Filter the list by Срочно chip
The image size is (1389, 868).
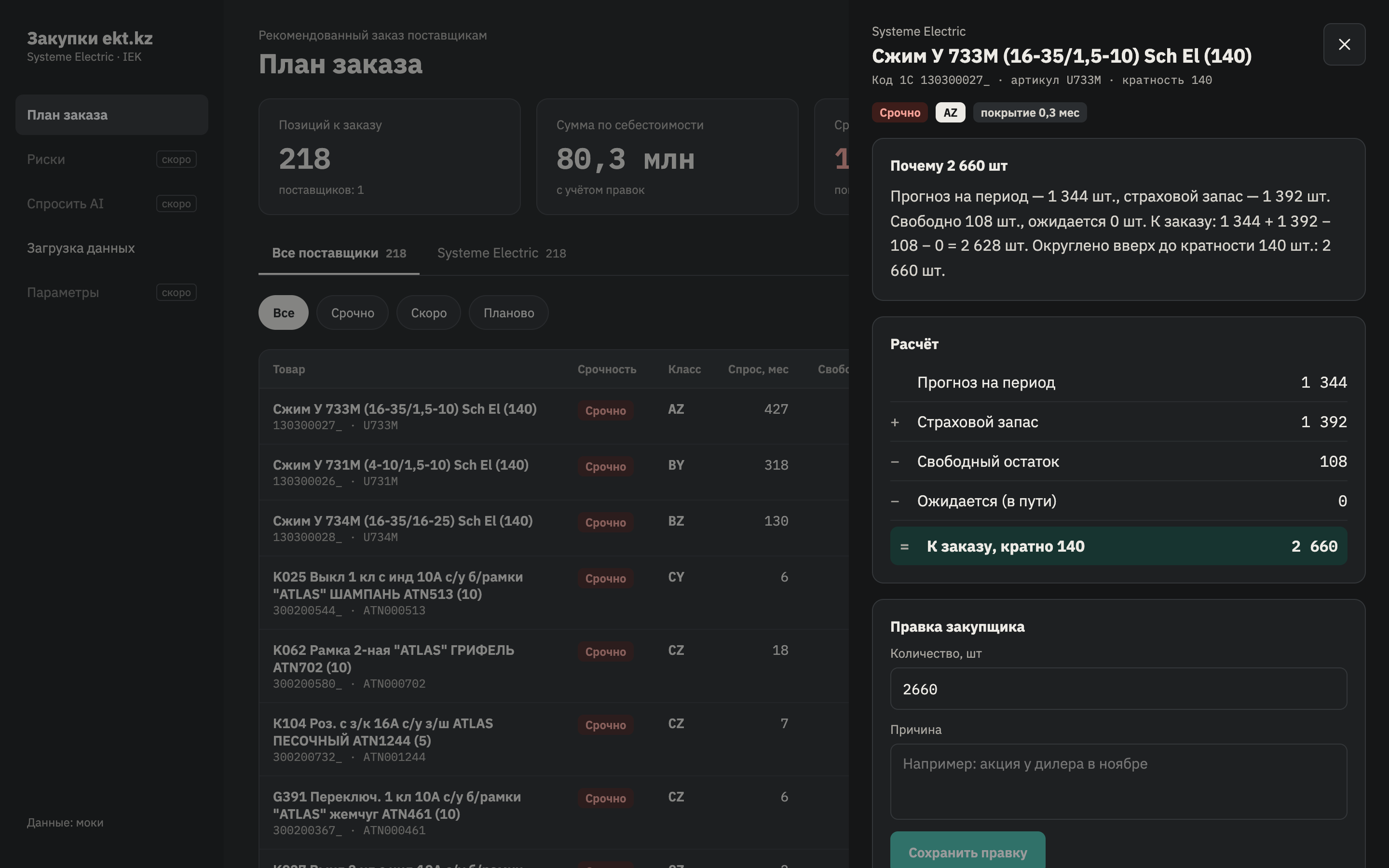coord(353,312)
